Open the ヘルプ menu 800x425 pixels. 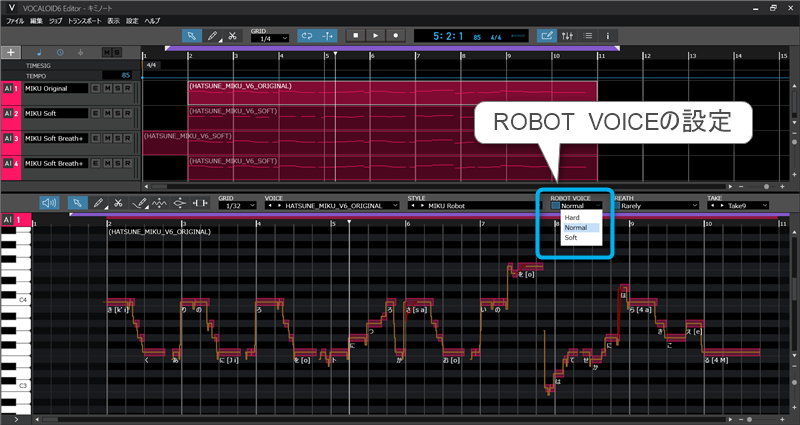click(x=152, y=21)
